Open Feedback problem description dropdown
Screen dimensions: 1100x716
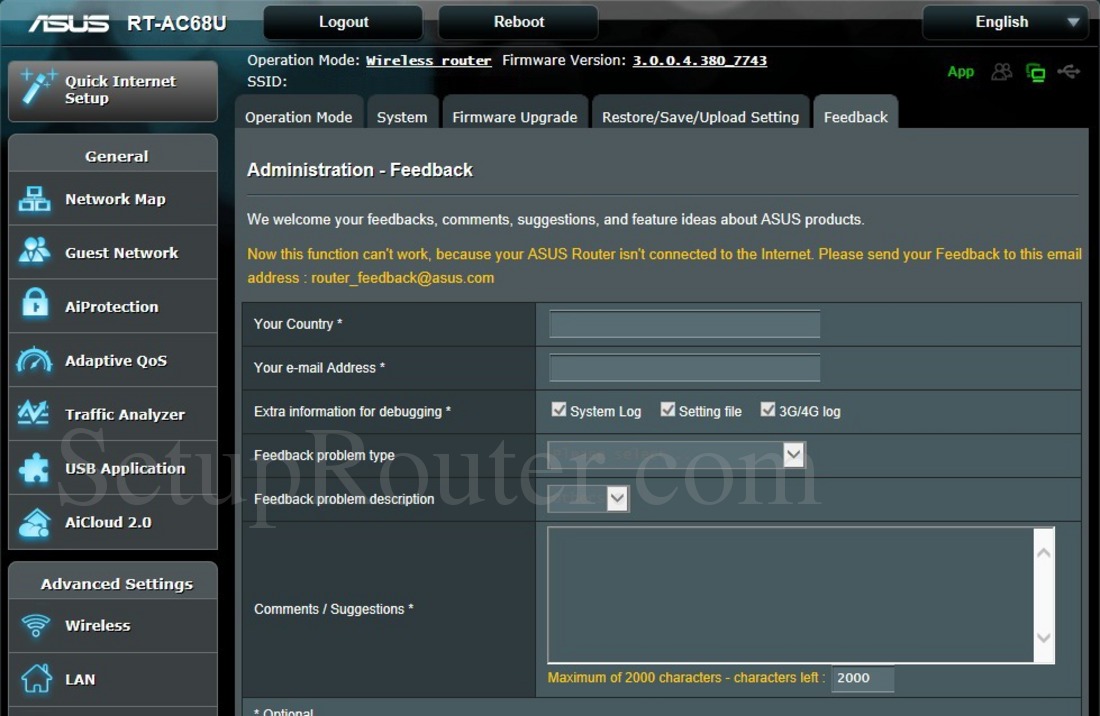(588, 499)
